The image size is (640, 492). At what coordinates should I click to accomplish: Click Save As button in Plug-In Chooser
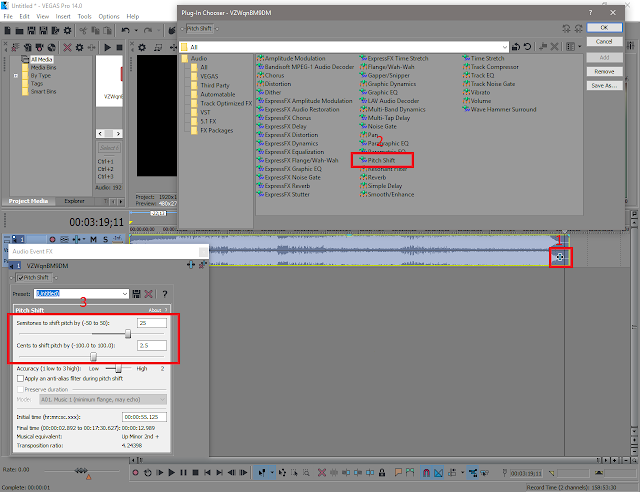point(604,85)
